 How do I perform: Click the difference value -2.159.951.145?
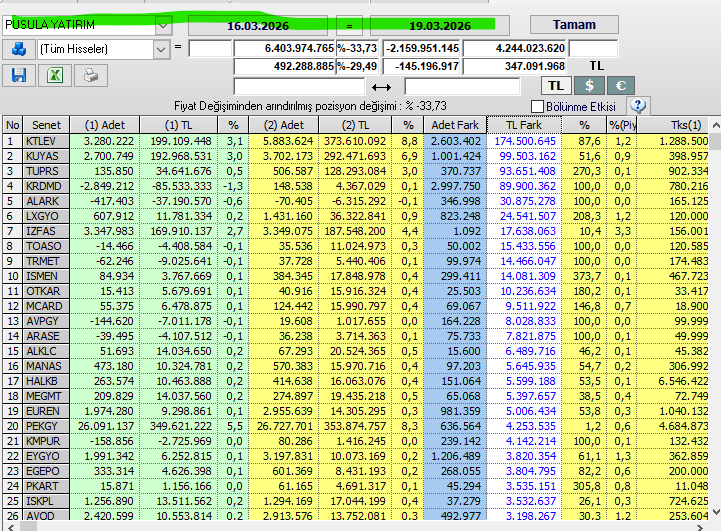[422, 49]
